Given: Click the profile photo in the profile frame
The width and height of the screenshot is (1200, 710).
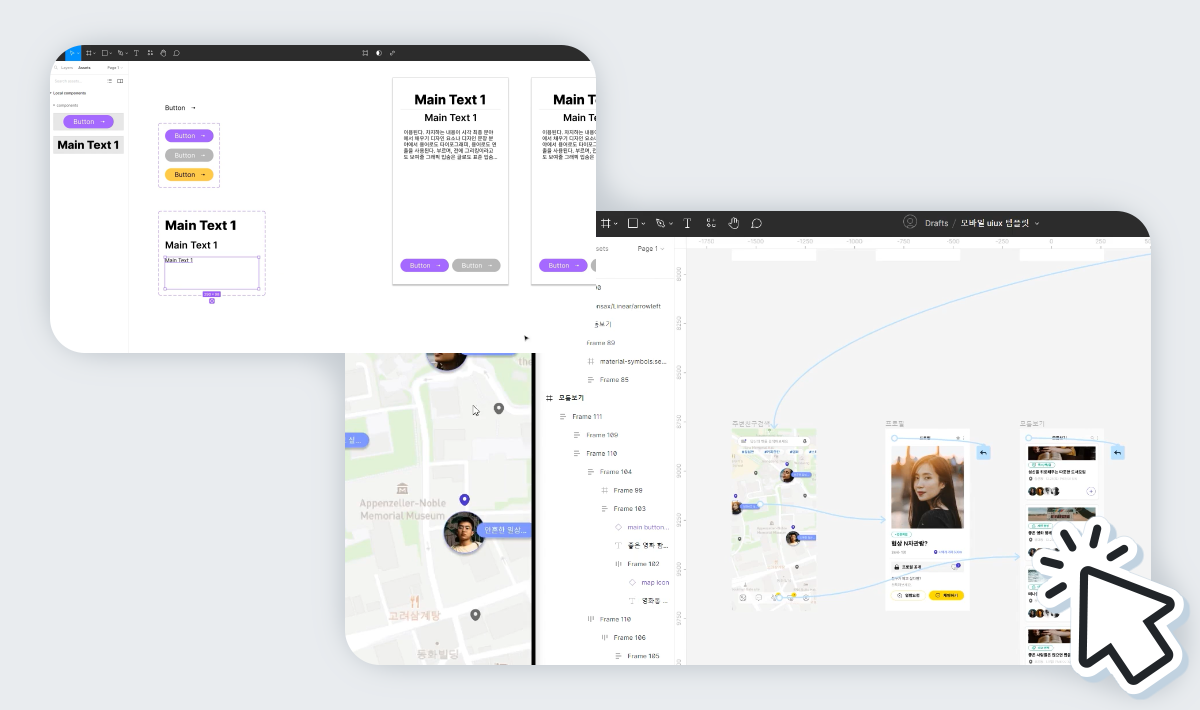Looking at the screenshot, I should (927, 487).
